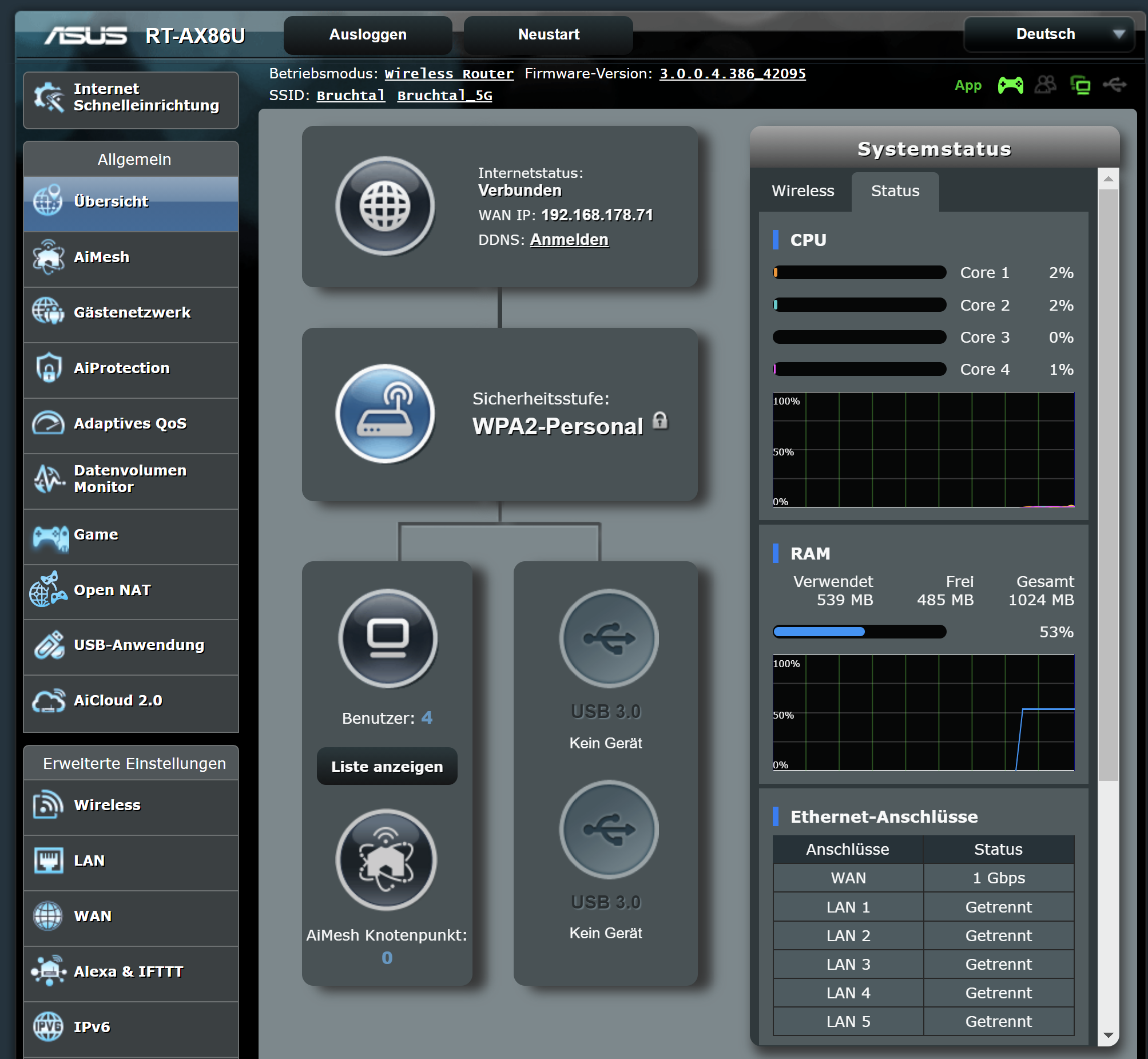Click the AiMesh Knotenpunkt count 0
Image resolution: width=1148 pixels, height=1059 pixels.
tap(387, 958)
